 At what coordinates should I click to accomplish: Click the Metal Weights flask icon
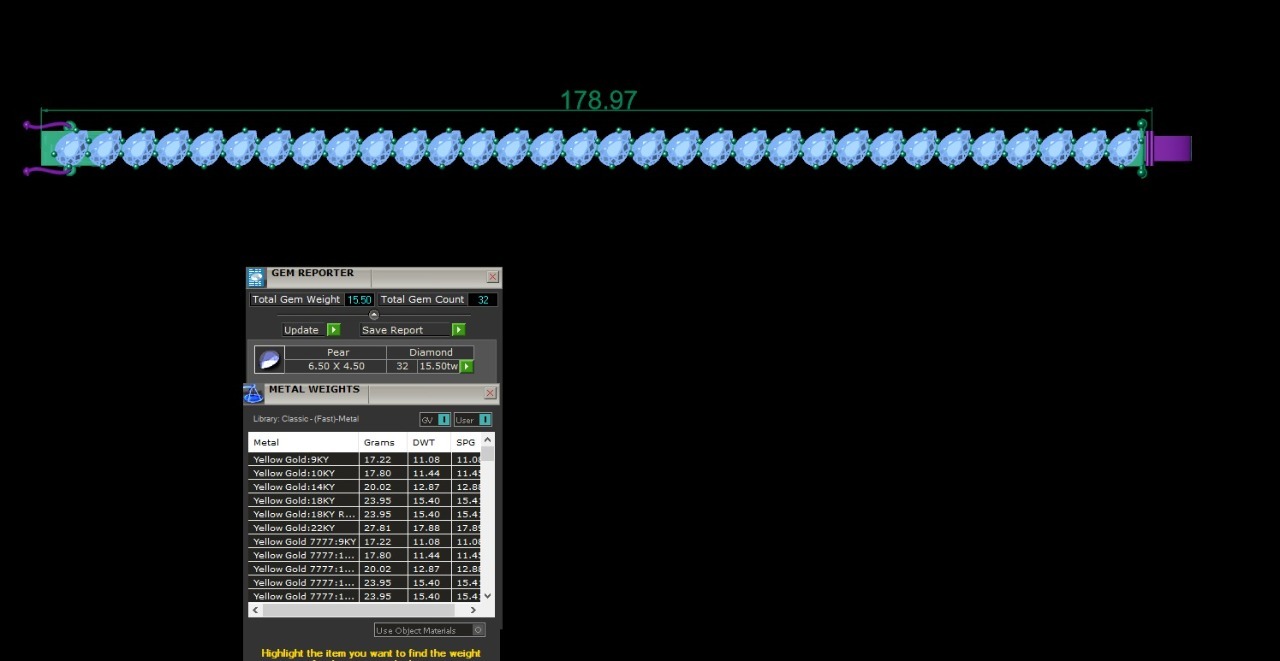253,393
